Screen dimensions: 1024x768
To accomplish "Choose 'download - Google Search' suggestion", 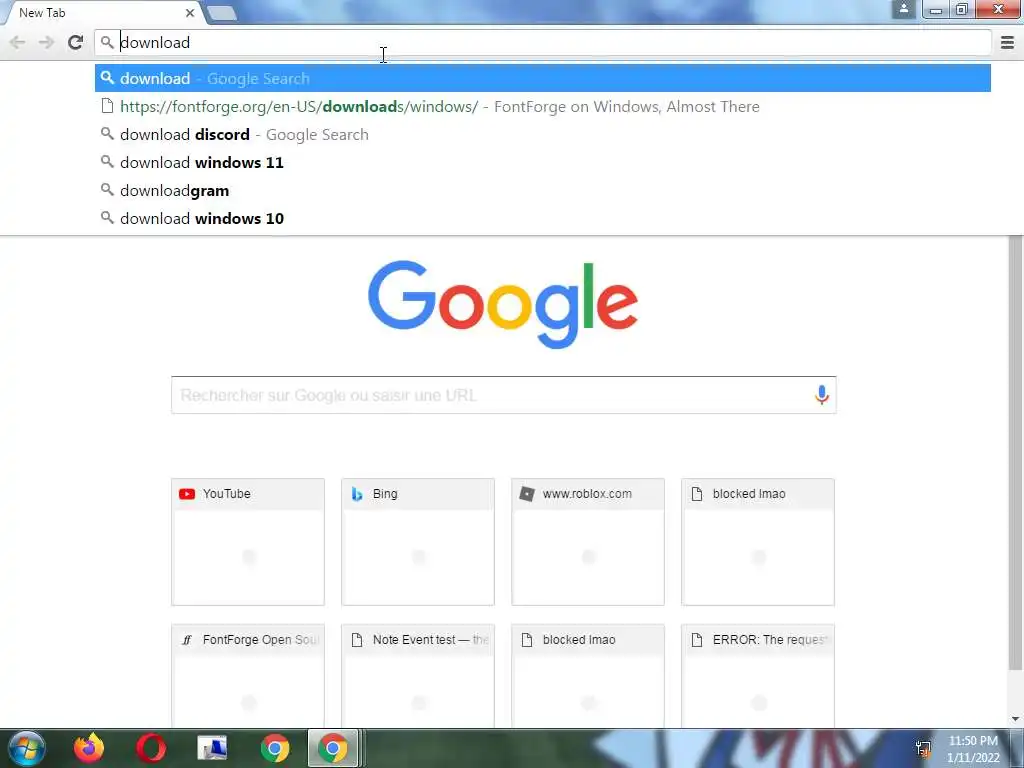I will point(543,78).
